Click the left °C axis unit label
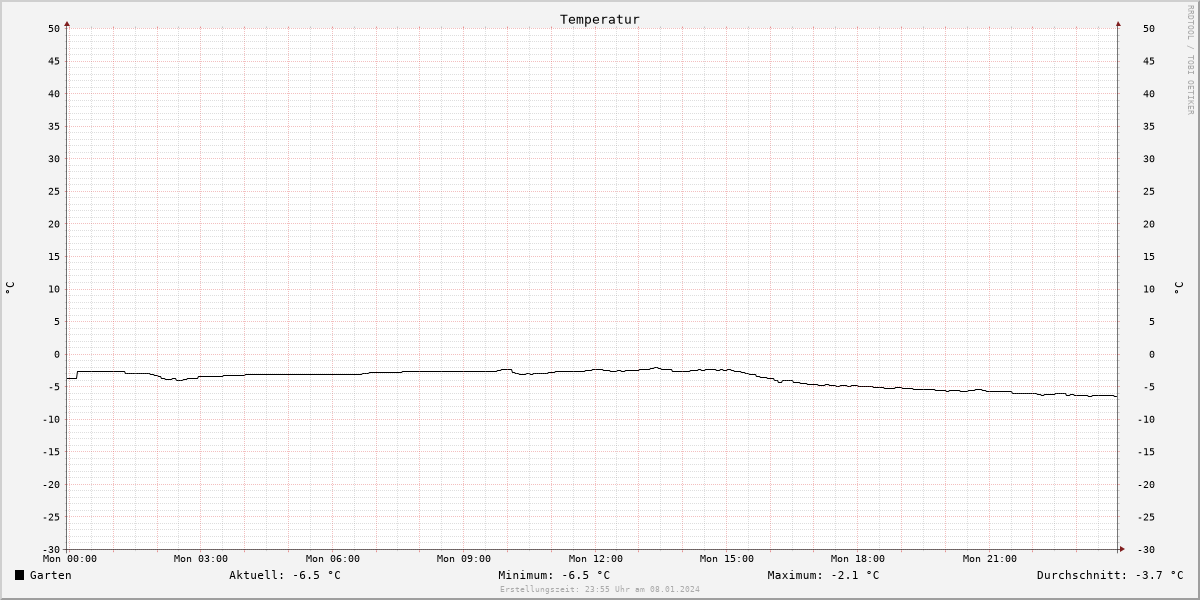The width and height of the screenshot is (1200, 600). point(9,288)
